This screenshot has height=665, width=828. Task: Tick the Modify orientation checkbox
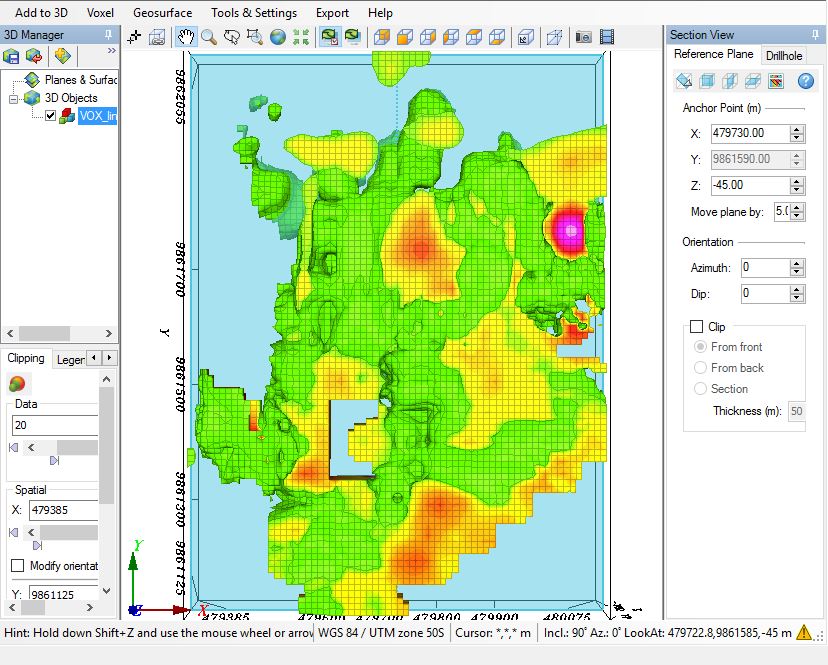pos(17,566)
